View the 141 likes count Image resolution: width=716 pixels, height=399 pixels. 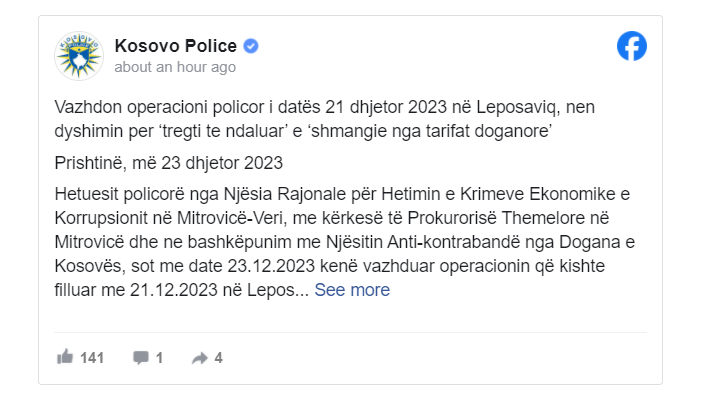point(92,358)
